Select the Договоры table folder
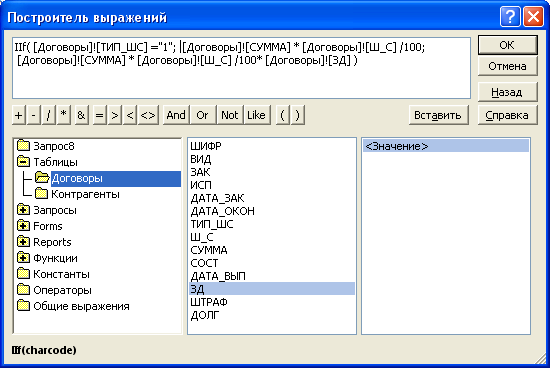The width and height of the screenshot is (550, 368). [x=77, y=179]
